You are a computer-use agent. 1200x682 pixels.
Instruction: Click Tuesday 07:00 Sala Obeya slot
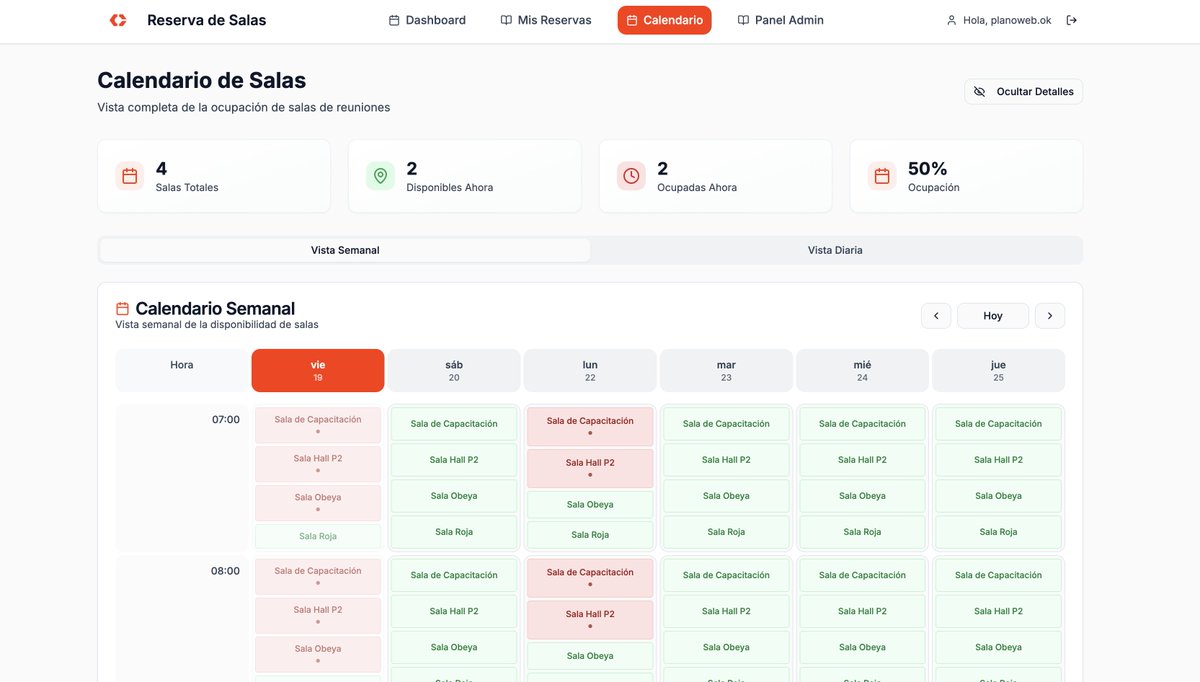tap(726, 496)
